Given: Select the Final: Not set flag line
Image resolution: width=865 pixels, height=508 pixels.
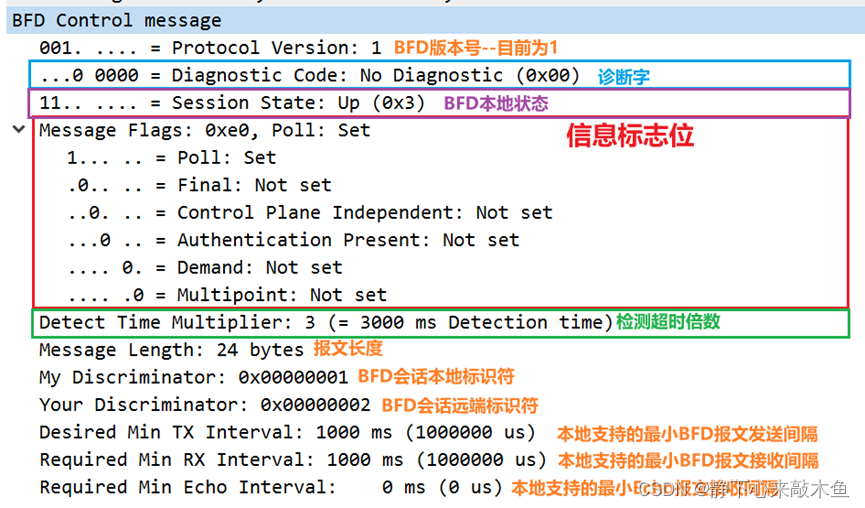Looking at the screenshot, I should pos(198,185).
